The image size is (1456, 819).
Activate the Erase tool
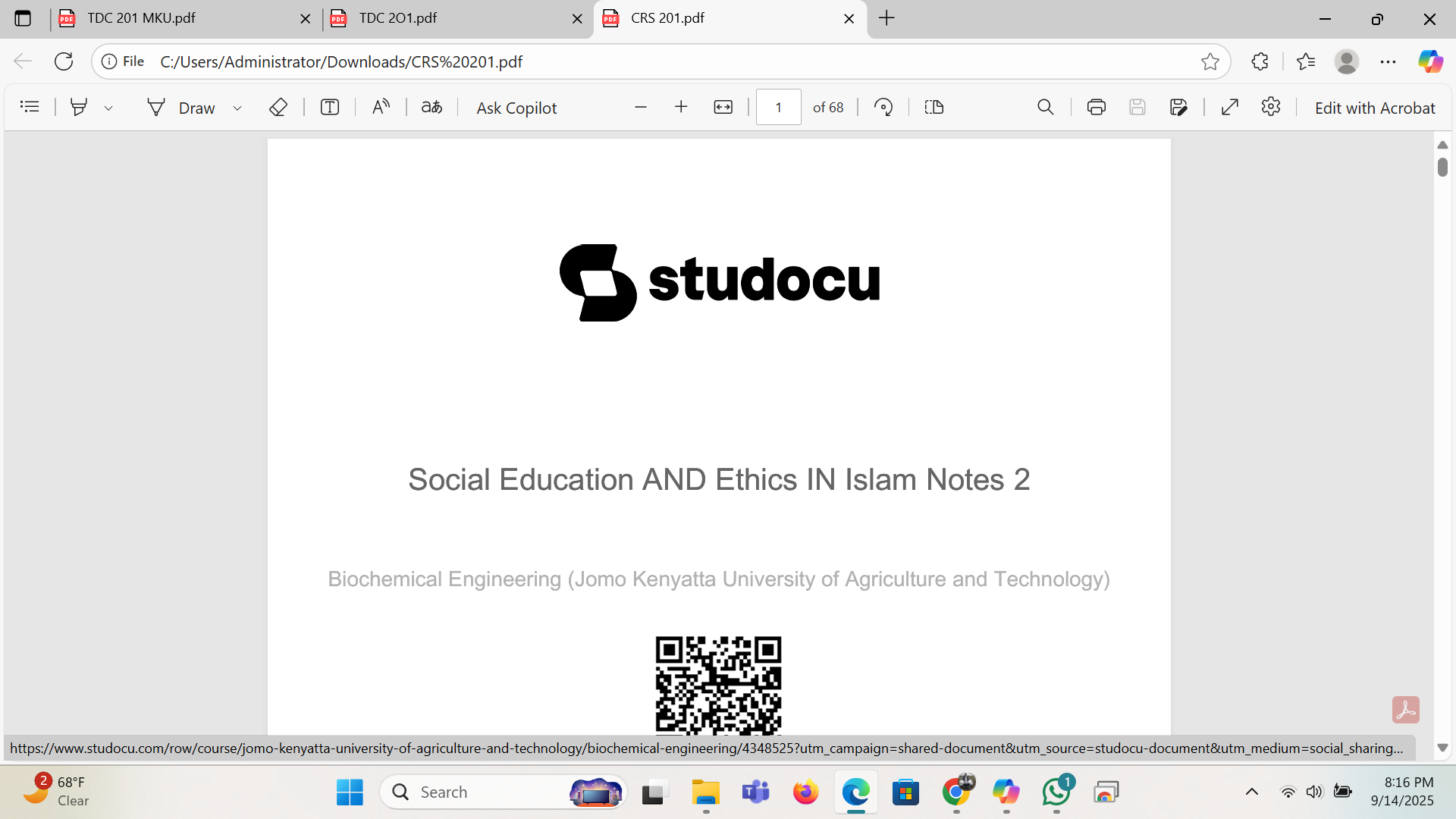pyautogui.click(x=278, y=107)
